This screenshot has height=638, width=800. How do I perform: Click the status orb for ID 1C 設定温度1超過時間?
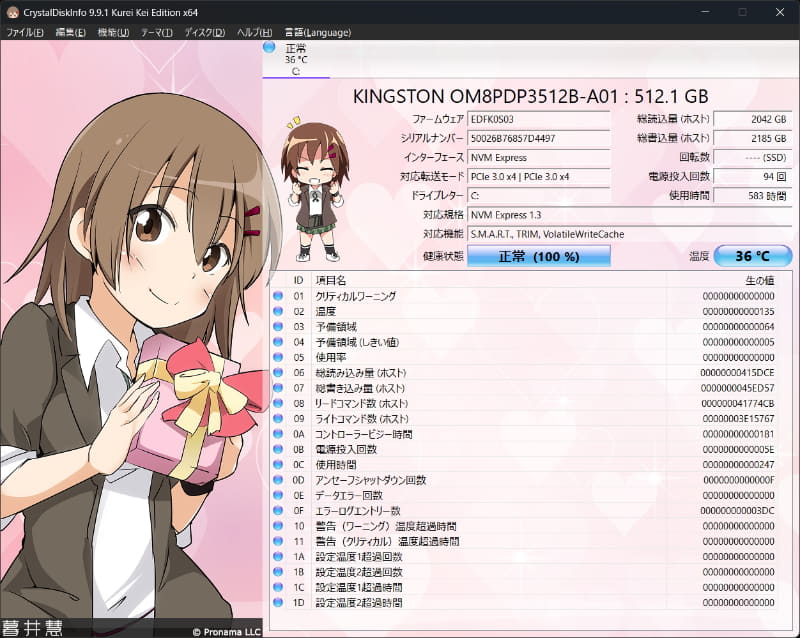point(278,586)
